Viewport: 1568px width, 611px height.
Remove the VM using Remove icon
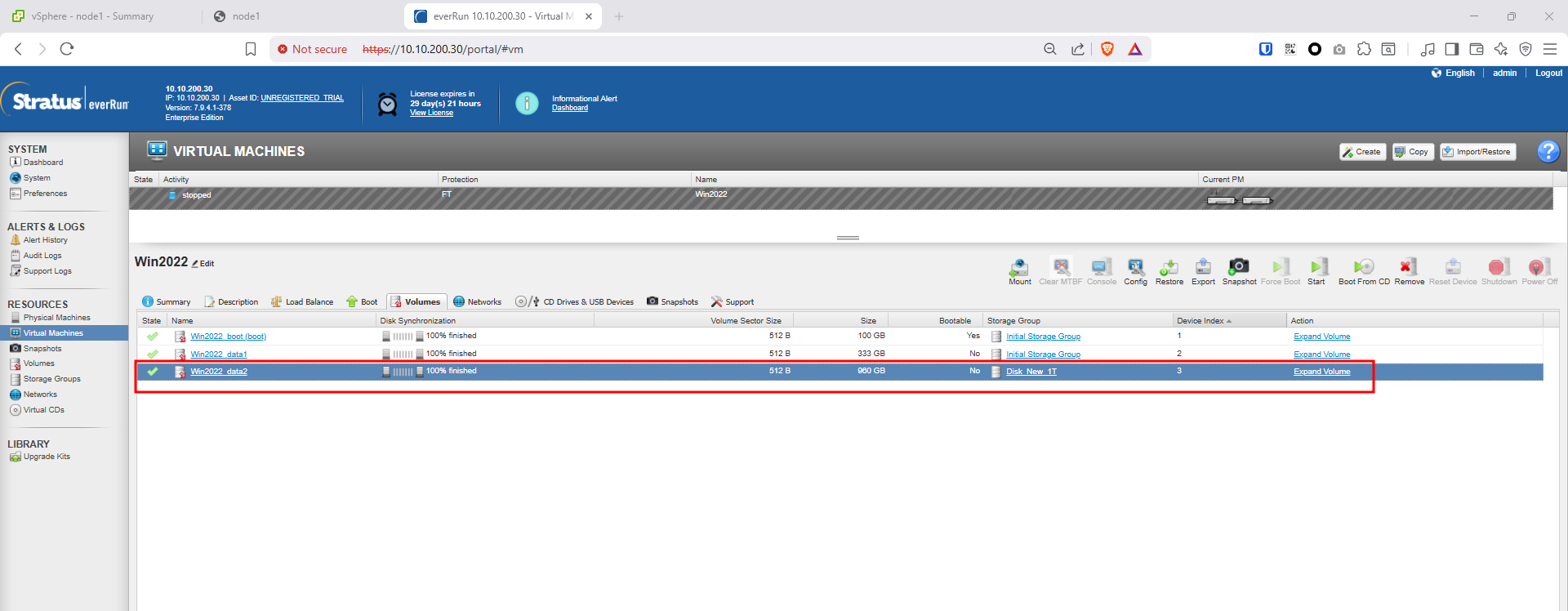[1409, 267]
